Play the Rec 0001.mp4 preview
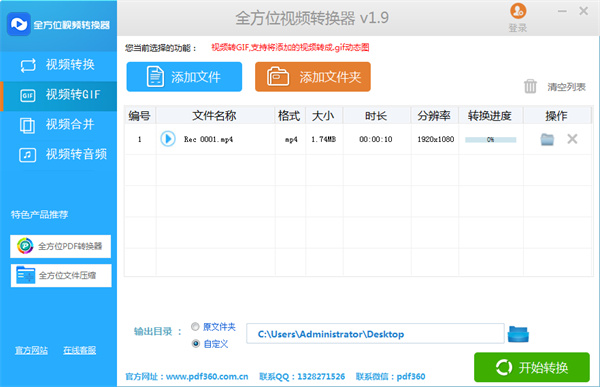This screenshot has height=387, width=600. point(168,139)
